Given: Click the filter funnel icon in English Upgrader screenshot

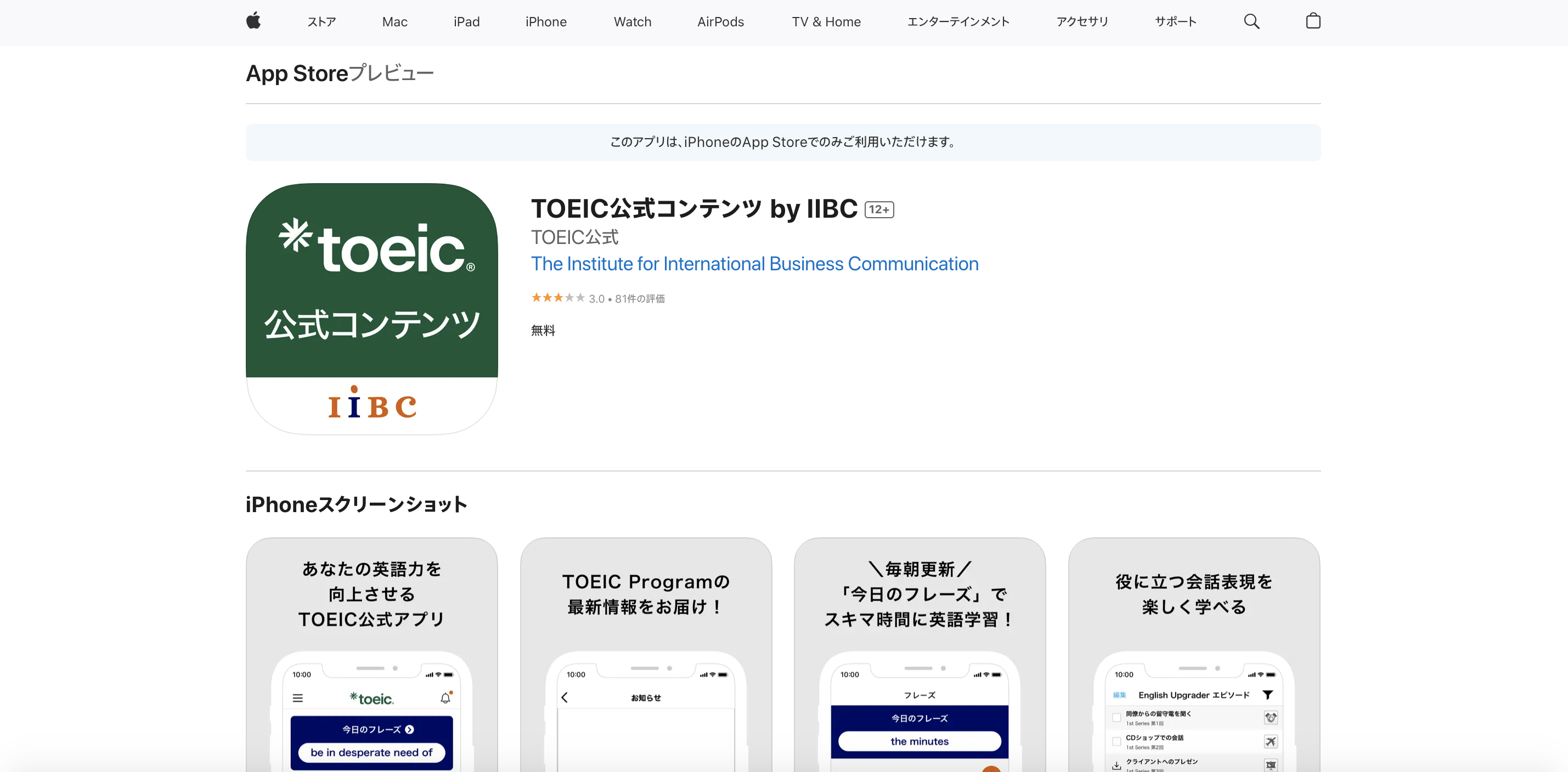Looking at the screenshot, I should [1268, 695].
